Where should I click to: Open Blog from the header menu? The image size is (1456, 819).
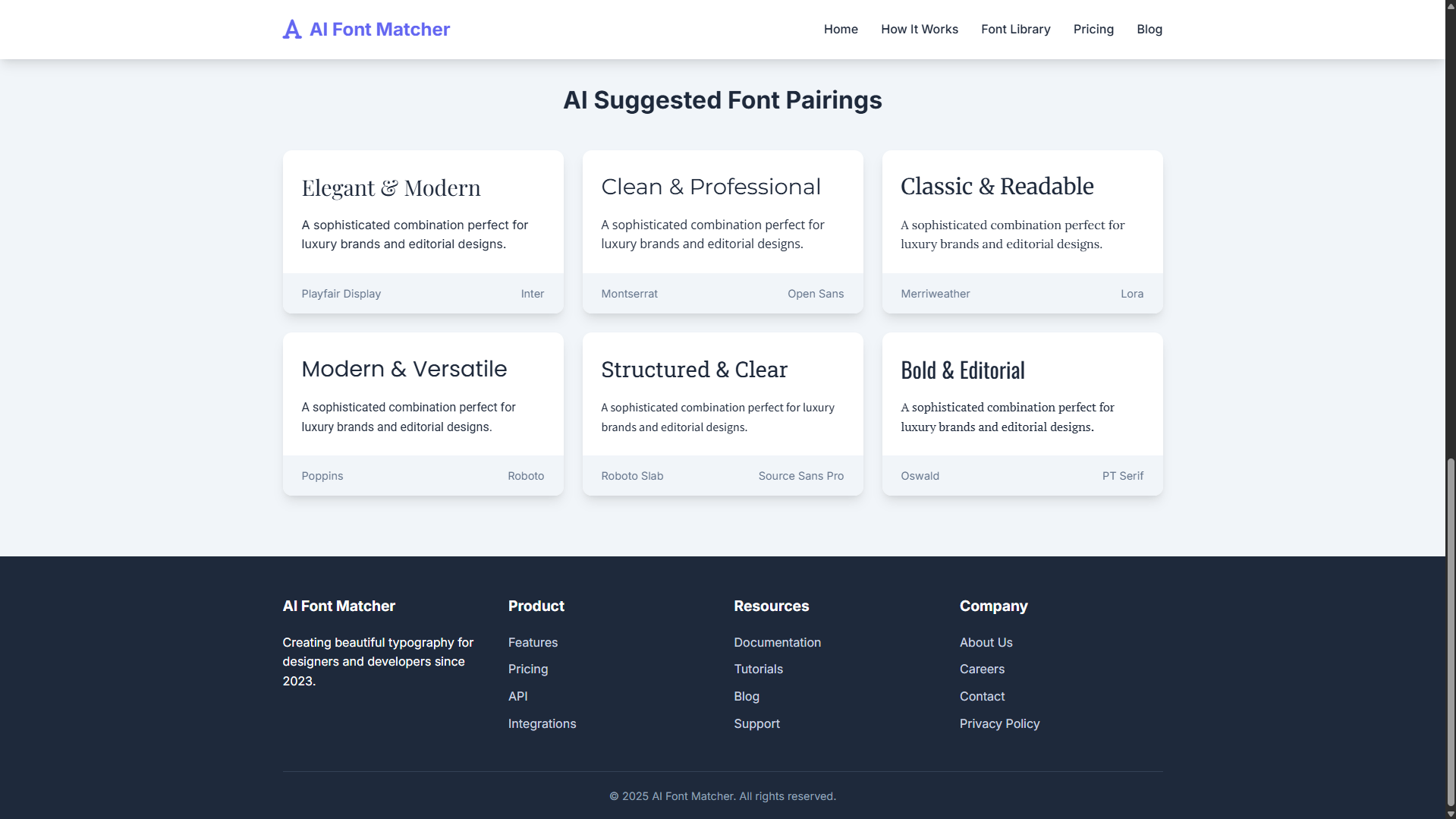point(1149,30)
